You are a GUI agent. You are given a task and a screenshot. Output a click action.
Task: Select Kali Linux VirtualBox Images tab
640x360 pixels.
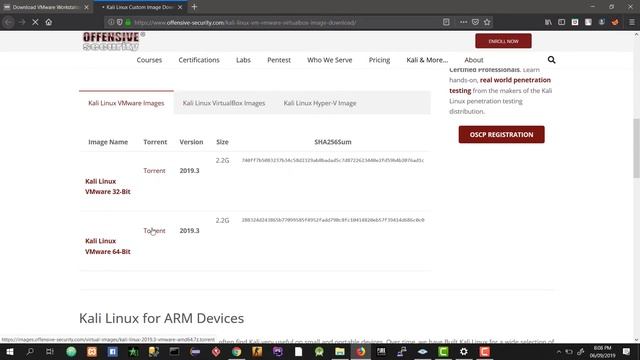[224, 103]
